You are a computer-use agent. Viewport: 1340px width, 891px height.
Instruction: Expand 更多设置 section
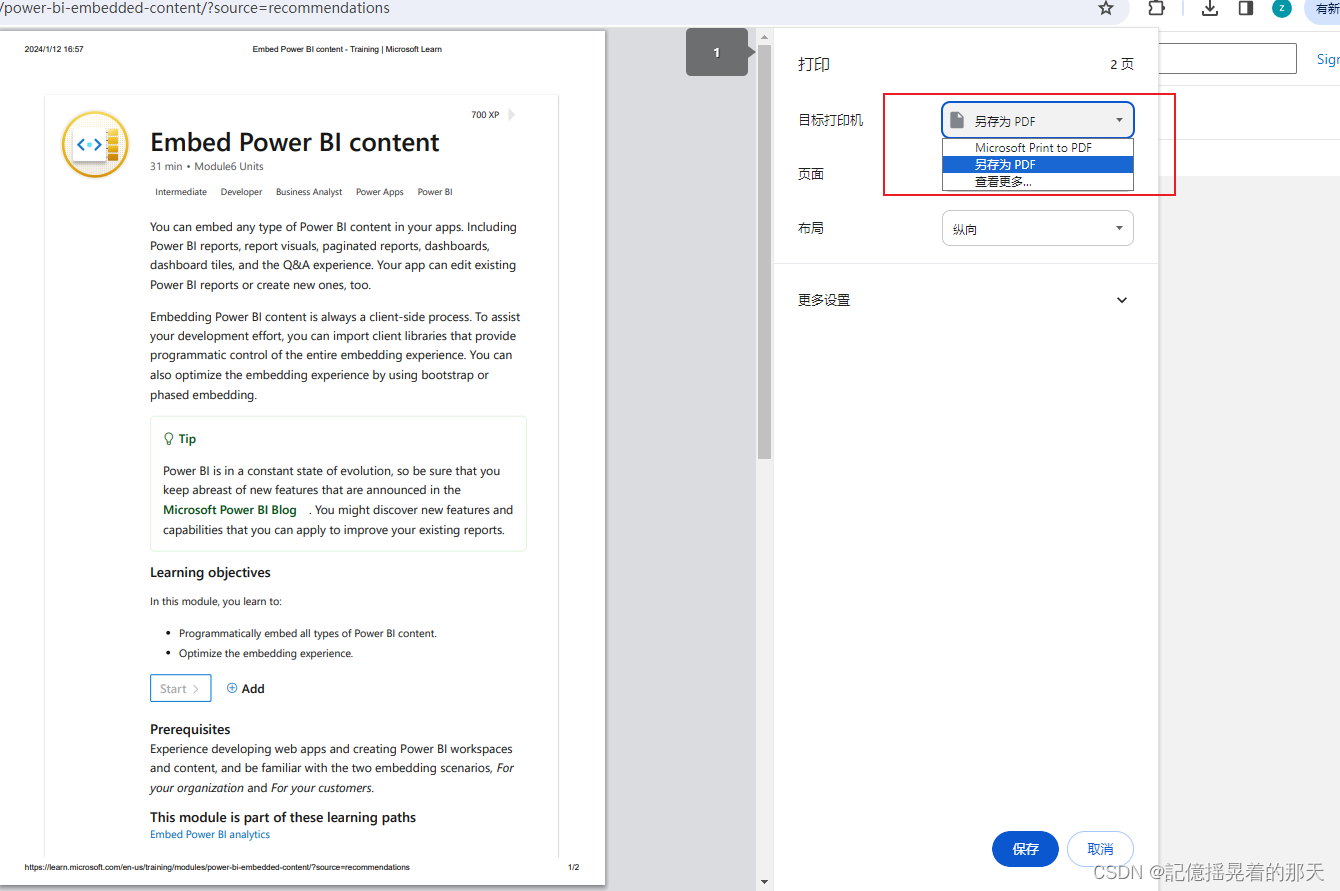click(x=965, y=300)
